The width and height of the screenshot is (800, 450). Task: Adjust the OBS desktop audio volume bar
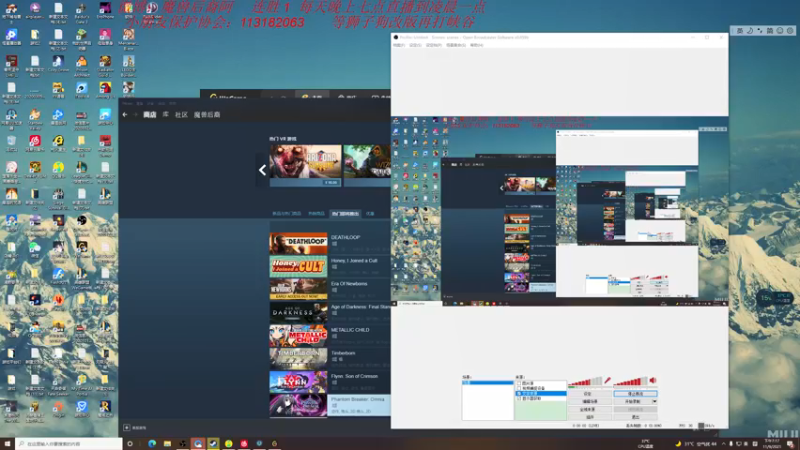[x=631, y=381]
